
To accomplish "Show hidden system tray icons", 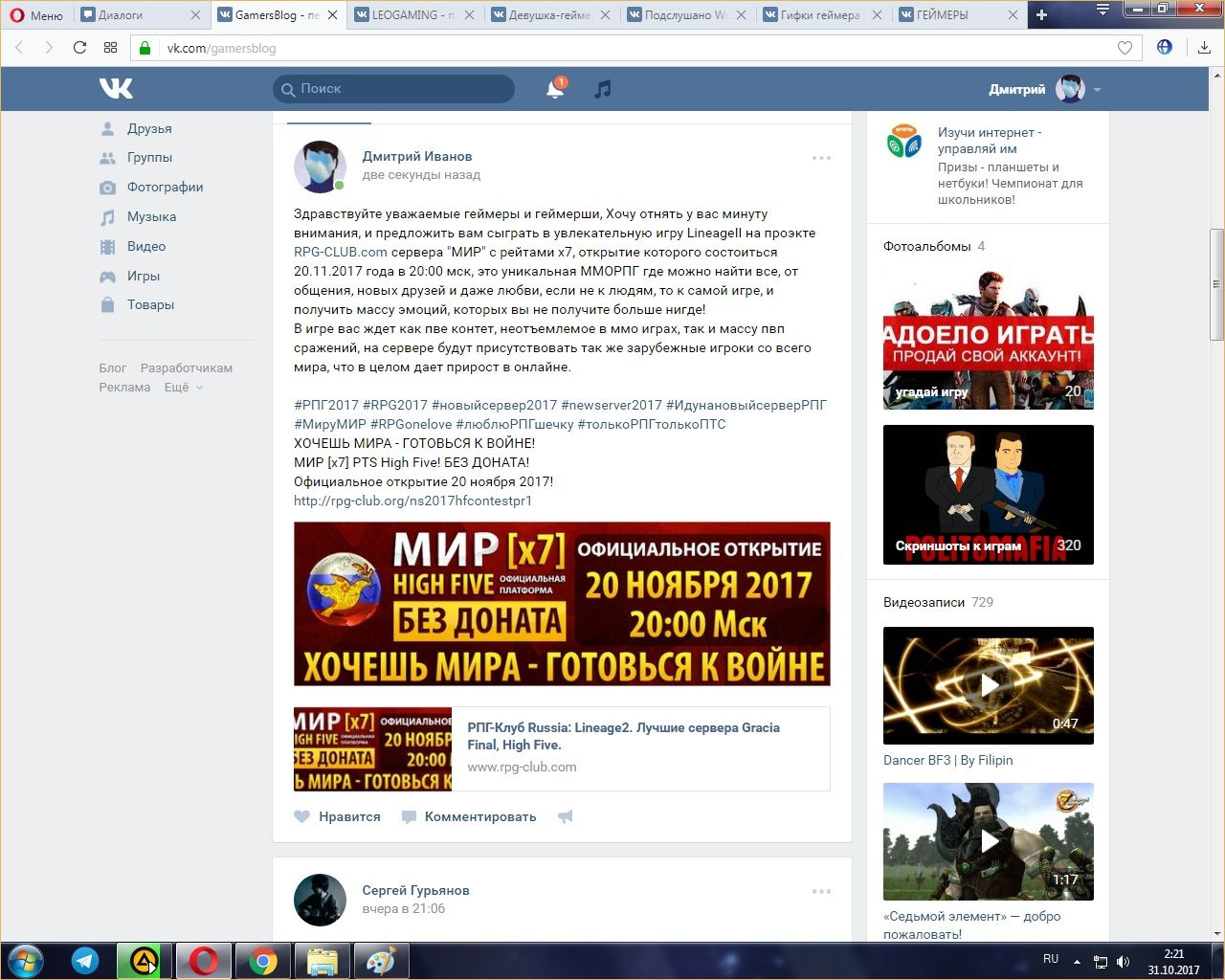I will (1077, 961).
